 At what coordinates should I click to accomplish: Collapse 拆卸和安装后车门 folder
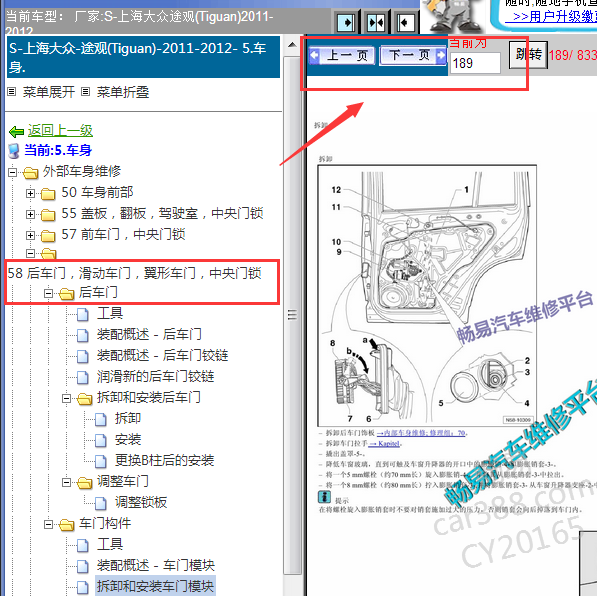(66, 399)
